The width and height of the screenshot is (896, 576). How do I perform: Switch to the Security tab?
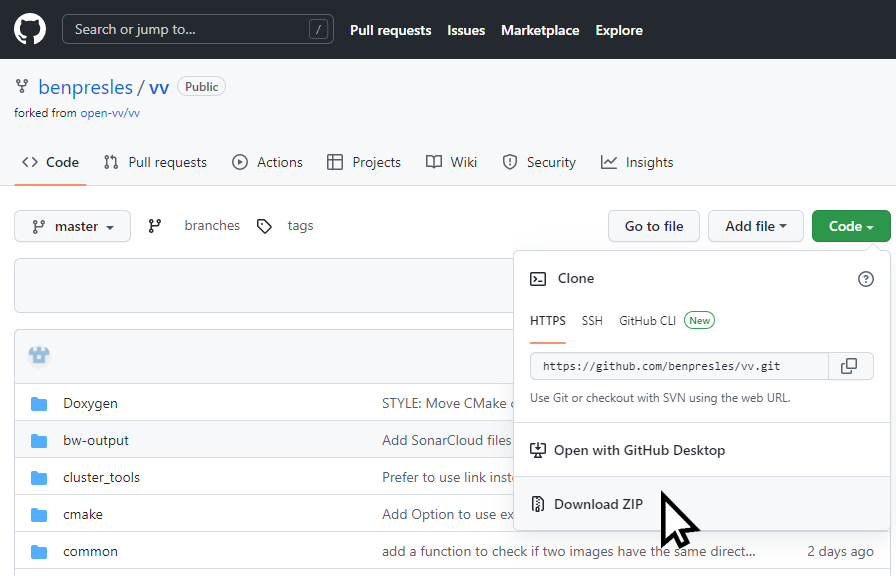[539, 162]
